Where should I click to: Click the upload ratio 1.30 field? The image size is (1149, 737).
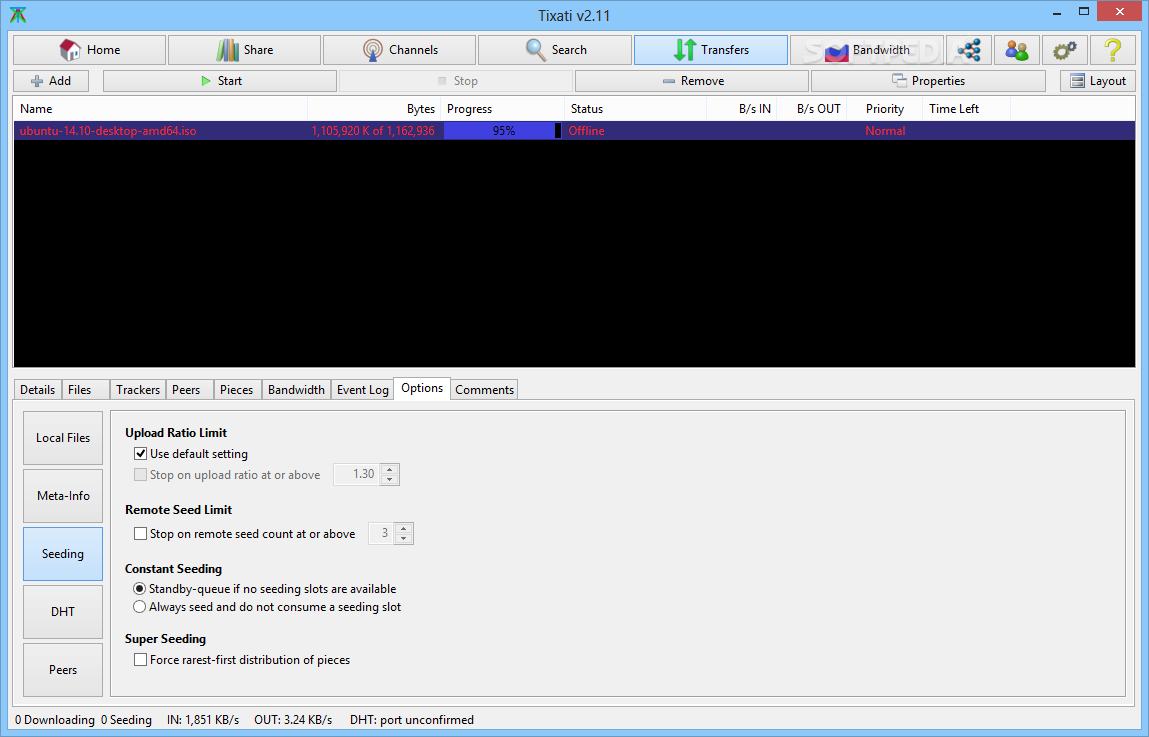tap(357, 474)
